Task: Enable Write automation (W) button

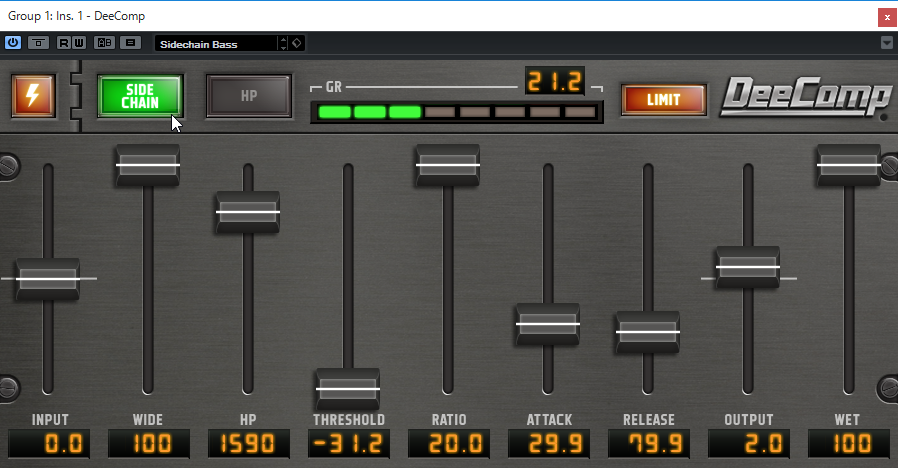Action: pyautogui.click(x=79, y=43)
